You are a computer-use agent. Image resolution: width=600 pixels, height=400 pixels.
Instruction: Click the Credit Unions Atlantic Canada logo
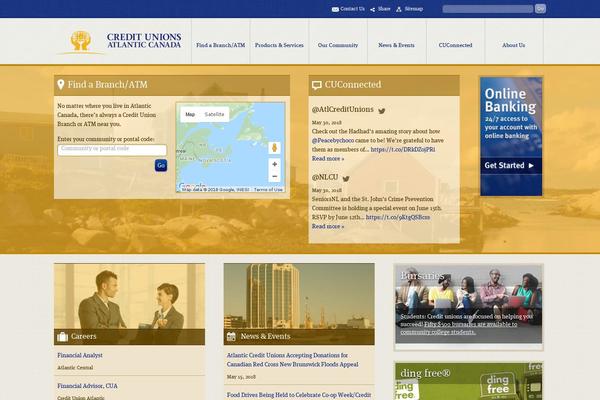click(118, 42)
